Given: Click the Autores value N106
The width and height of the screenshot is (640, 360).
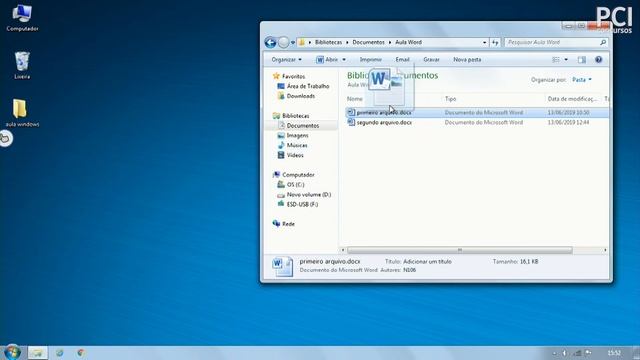Looking at the screenshot, I should click(409, 270).
